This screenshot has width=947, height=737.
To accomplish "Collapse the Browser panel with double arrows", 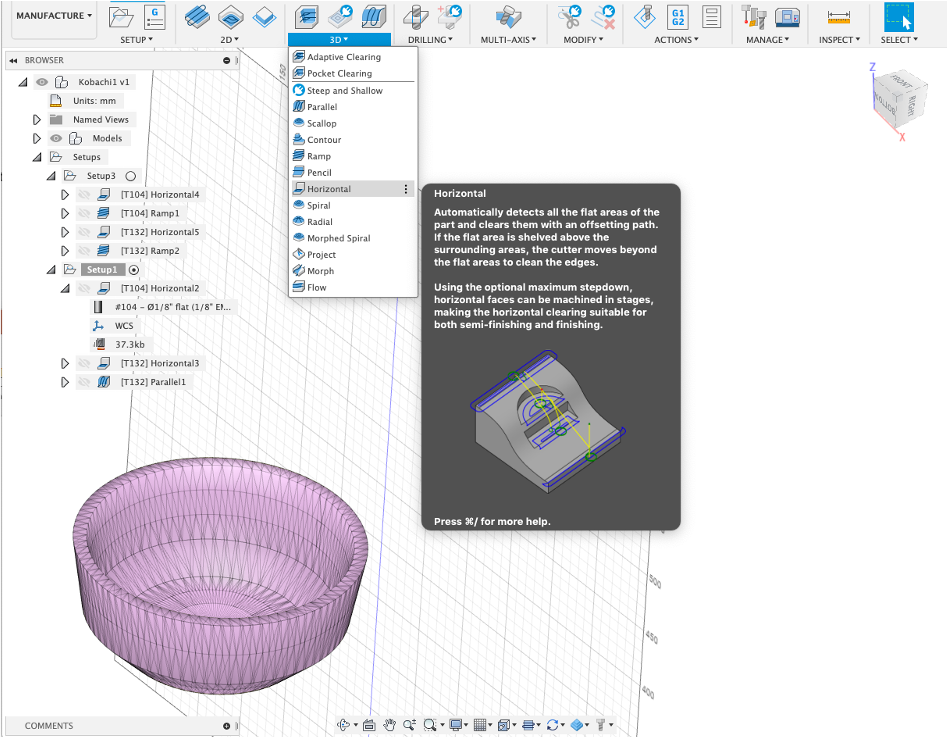I will (x=13, y=60).
